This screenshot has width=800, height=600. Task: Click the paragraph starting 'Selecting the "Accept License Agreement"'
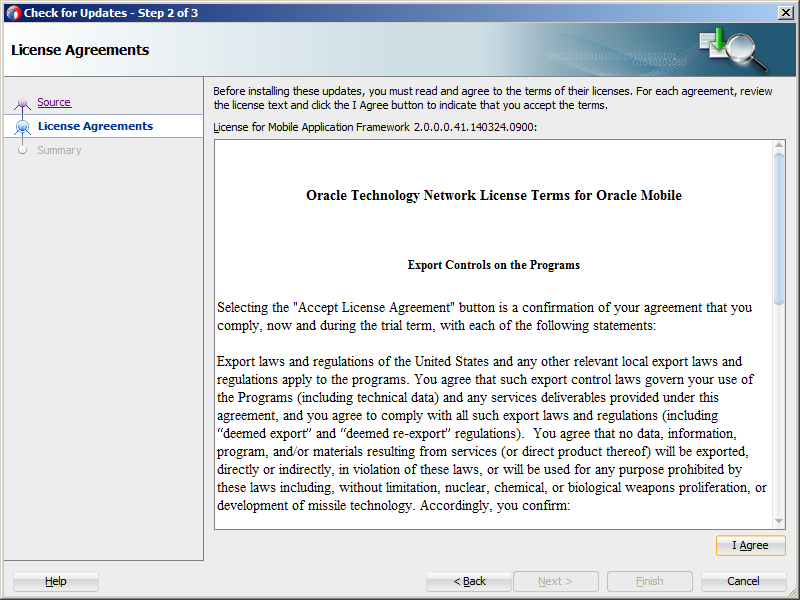point(485,316)
